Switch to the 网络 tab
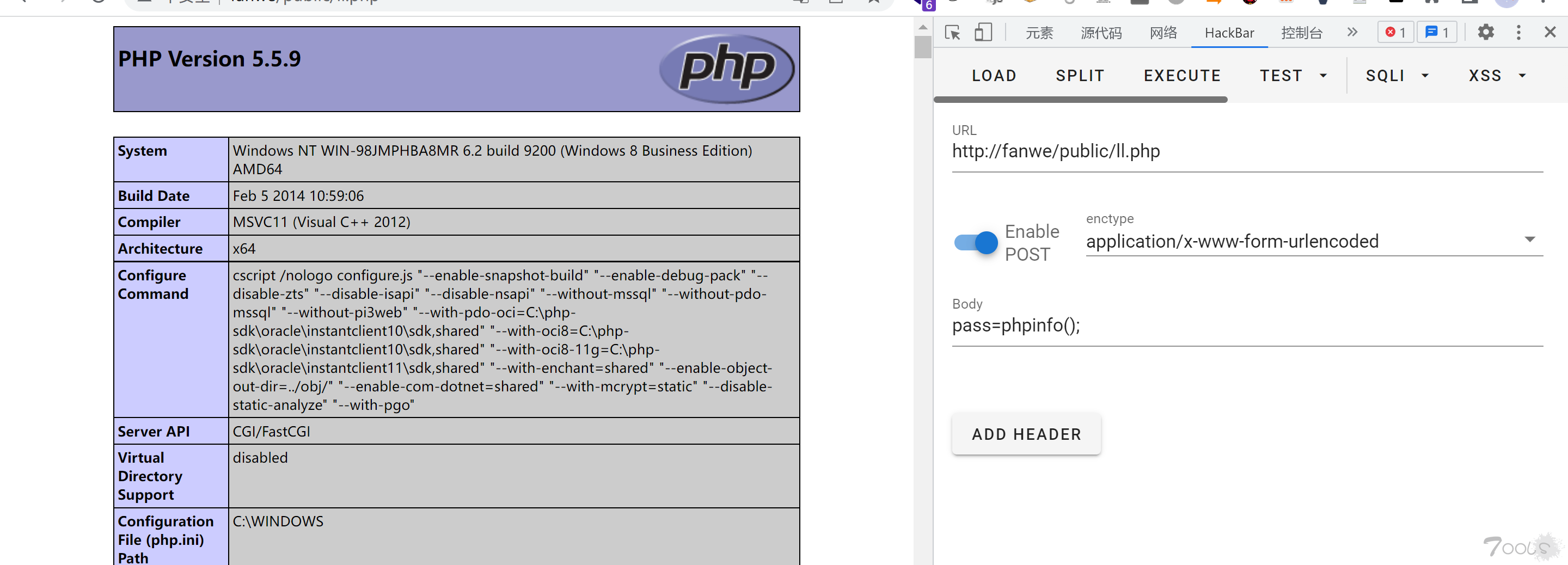Viewport: 1568px width, 565px height. point(1163,33)
